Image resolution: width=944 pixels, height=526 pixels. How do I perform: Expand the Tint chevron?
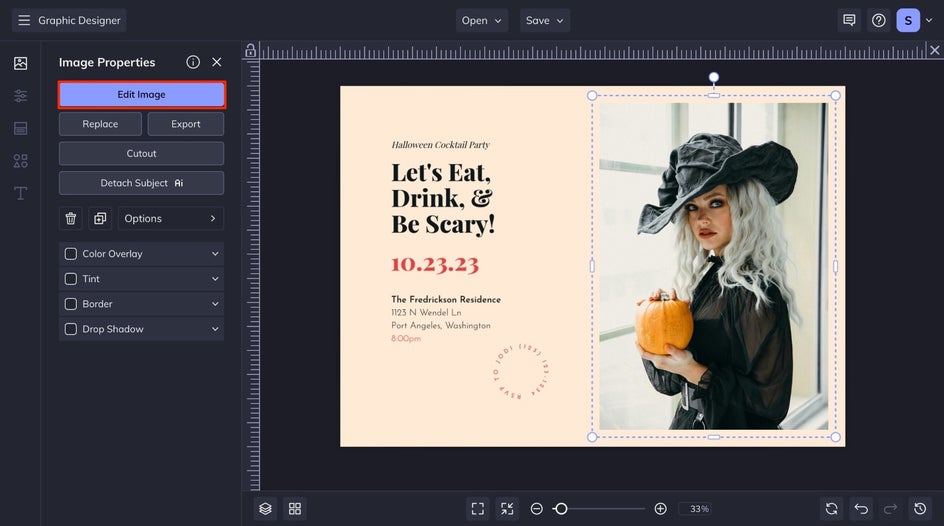point(215,279)
